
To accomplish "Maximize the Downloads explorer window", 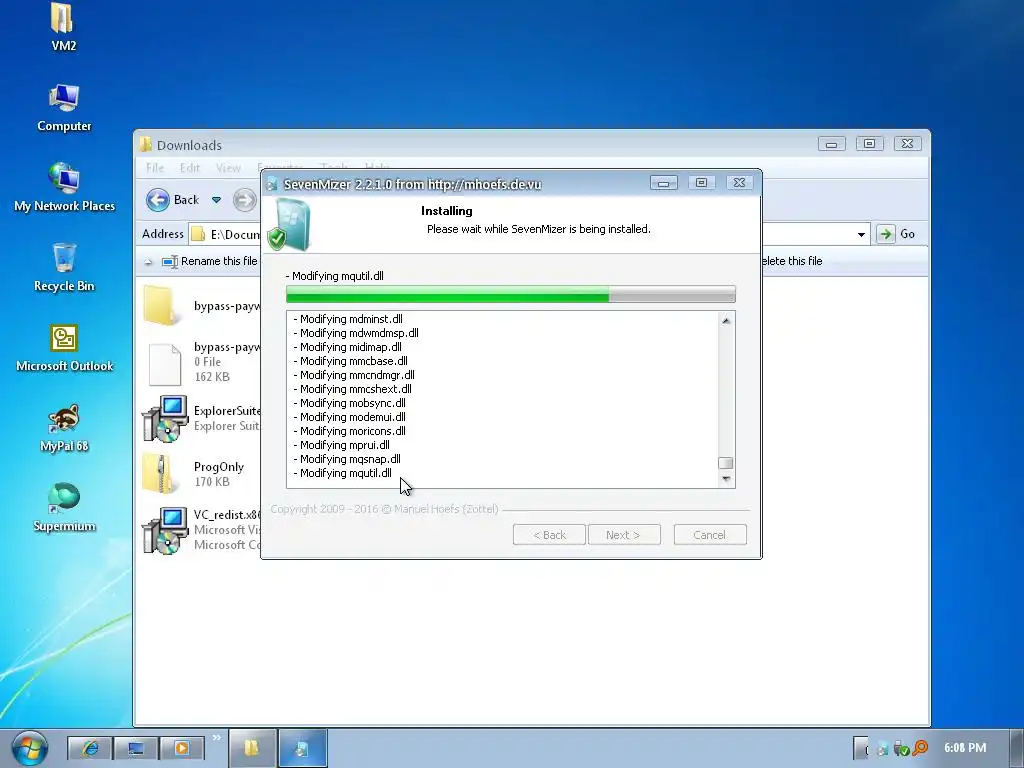I will pyautogui.click(x=869, y=144).
